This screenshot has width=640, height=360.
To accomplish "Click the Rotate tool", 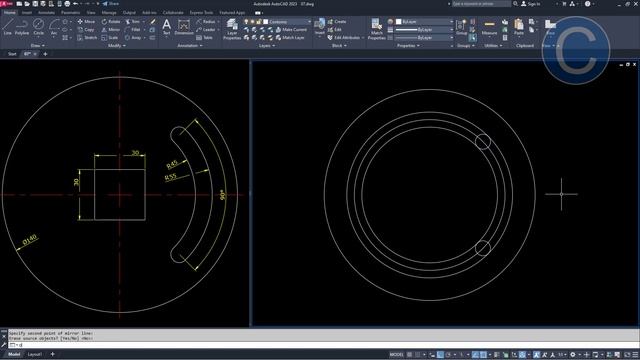I will (x=111, y=21).
